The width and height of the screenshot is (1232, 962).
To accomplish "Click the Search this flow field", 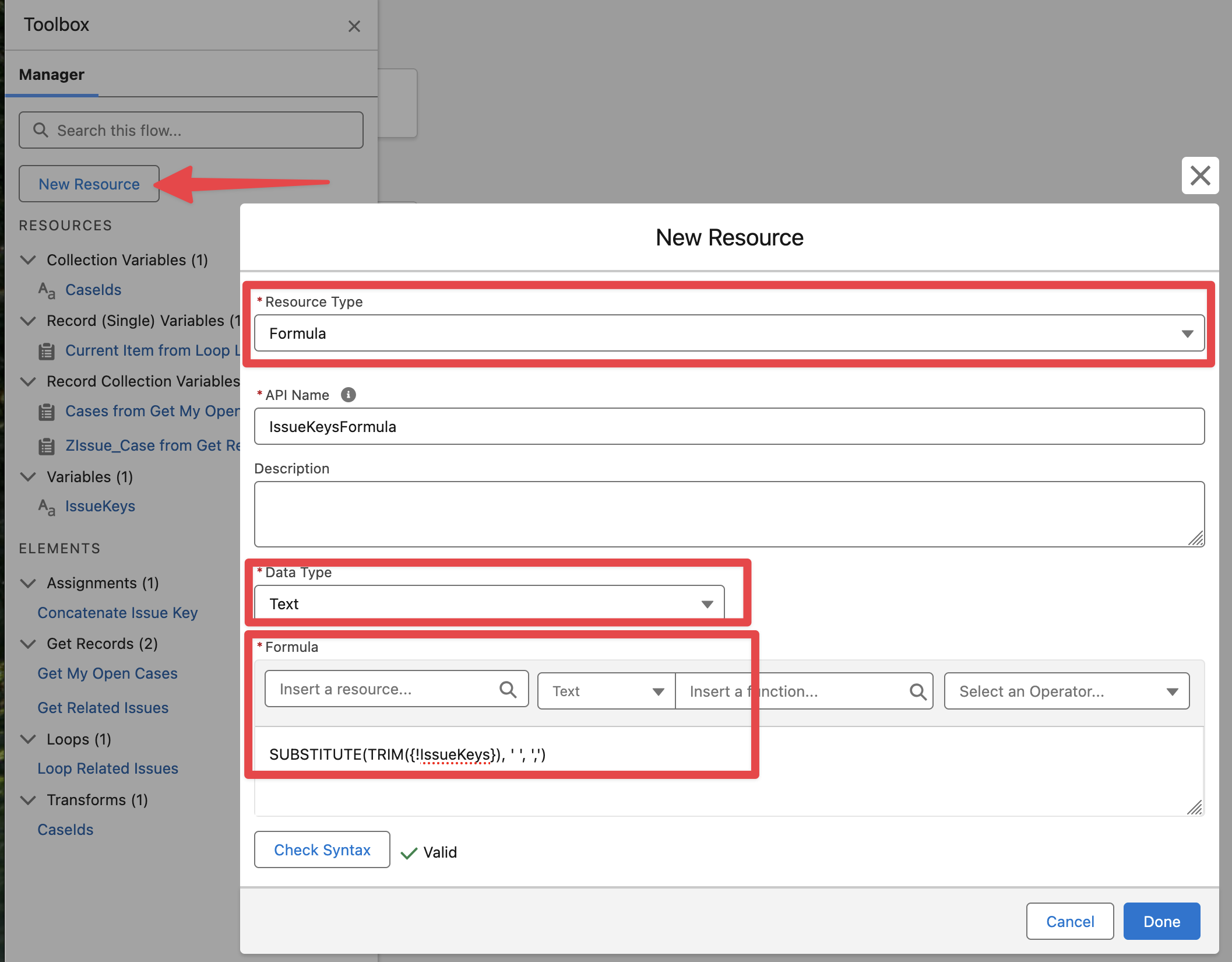I will [191, 131].
